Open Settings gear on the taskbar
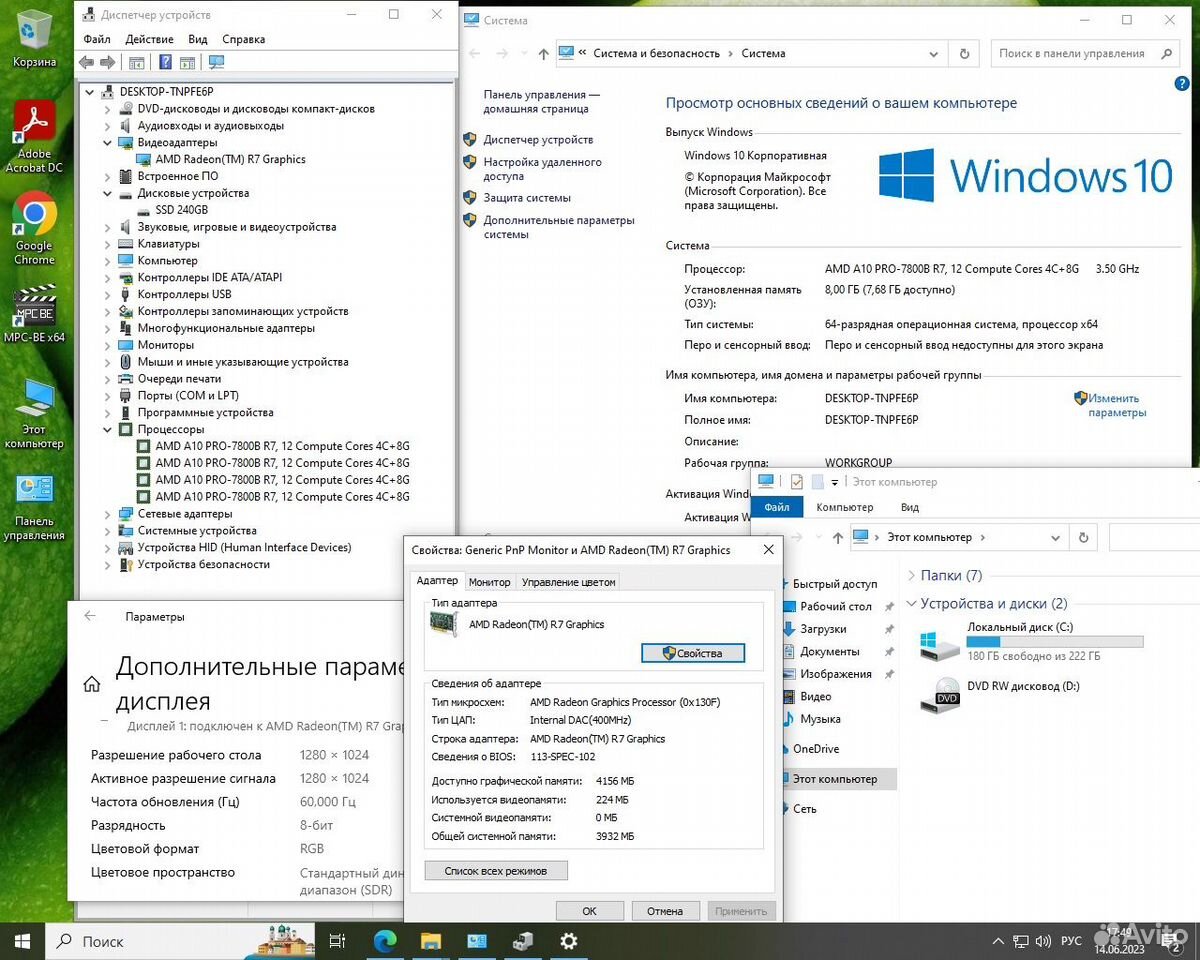 569,941
